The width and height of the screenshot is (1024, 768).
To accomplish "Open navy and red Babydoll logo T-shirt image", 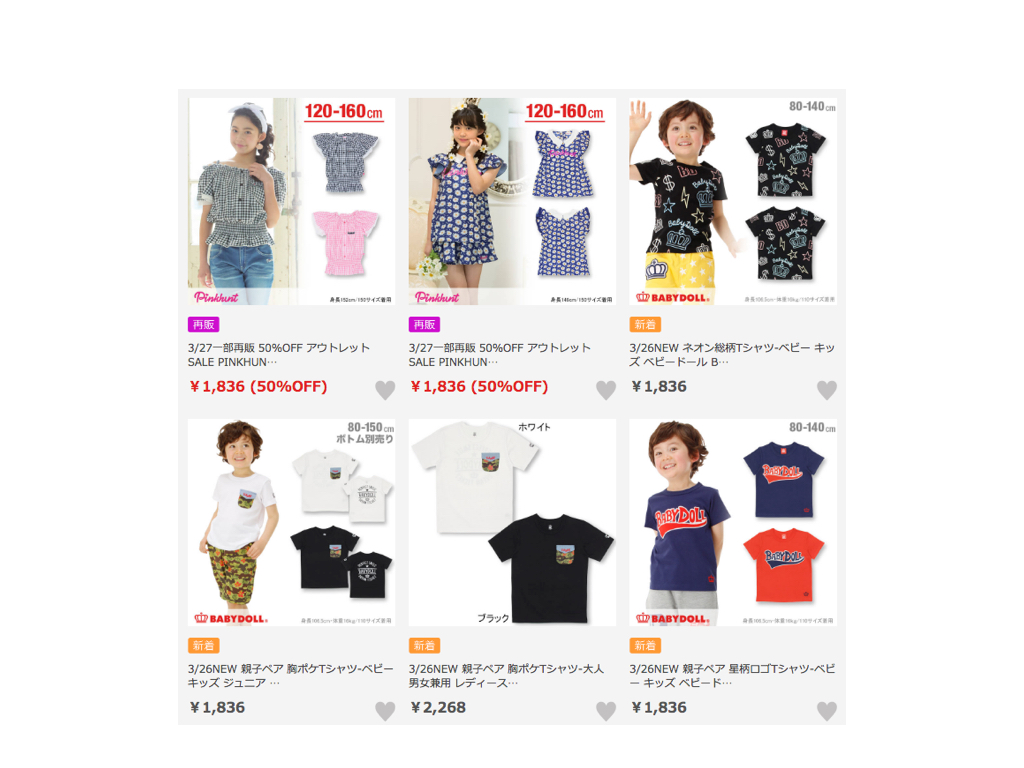I will point(733,522).
